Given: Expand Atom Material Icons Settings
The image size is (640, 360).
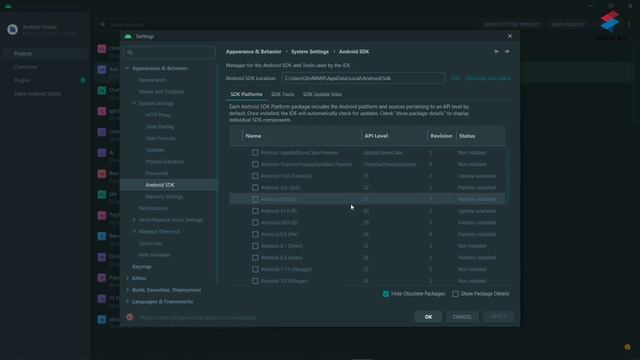Looking at the screenshot, I should click(x=134, y=220).
